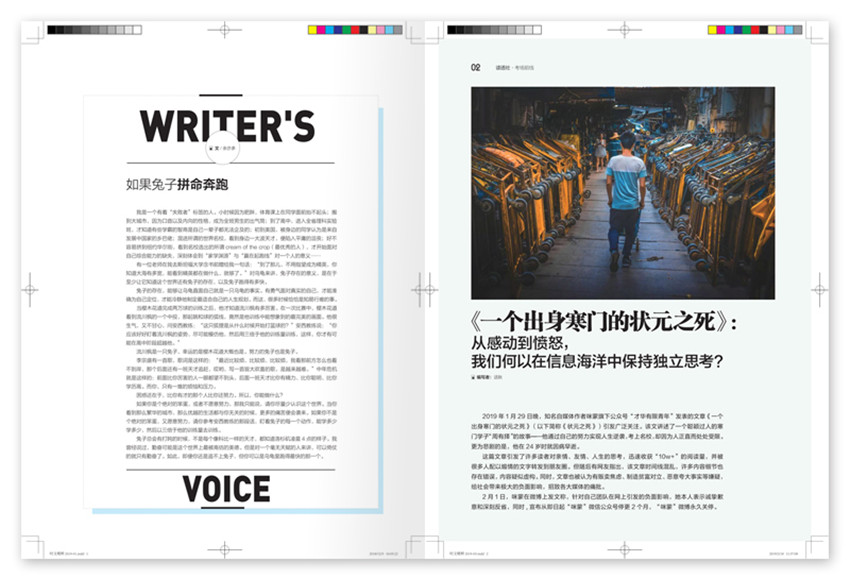Click the bottom registration crosshair on right page
This screenshot has height=578, width=850.
tap(625, 550)
